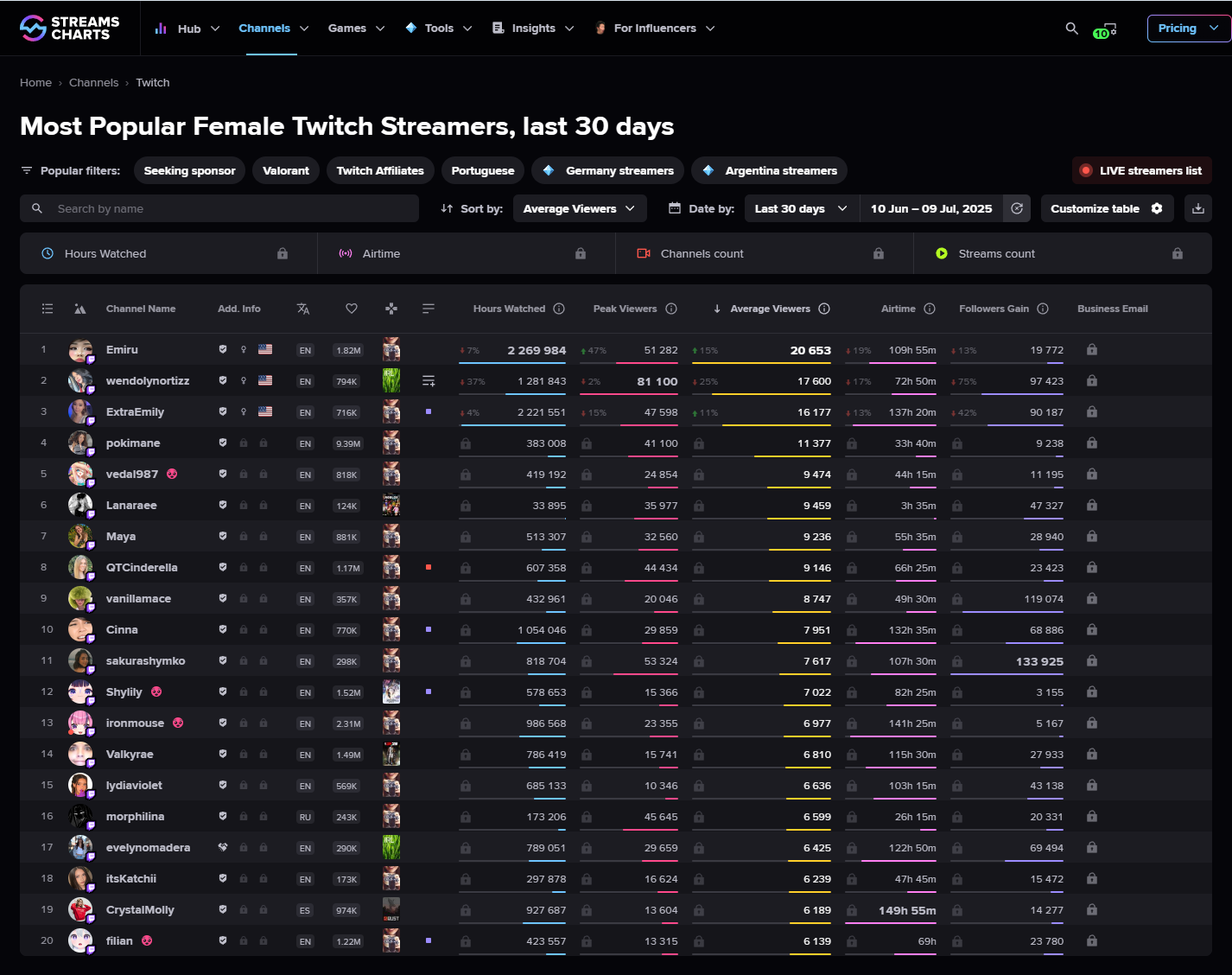1232x975 pixels.
Task: Click Emiru's business email lock icon
Action: pos(1092,350)
